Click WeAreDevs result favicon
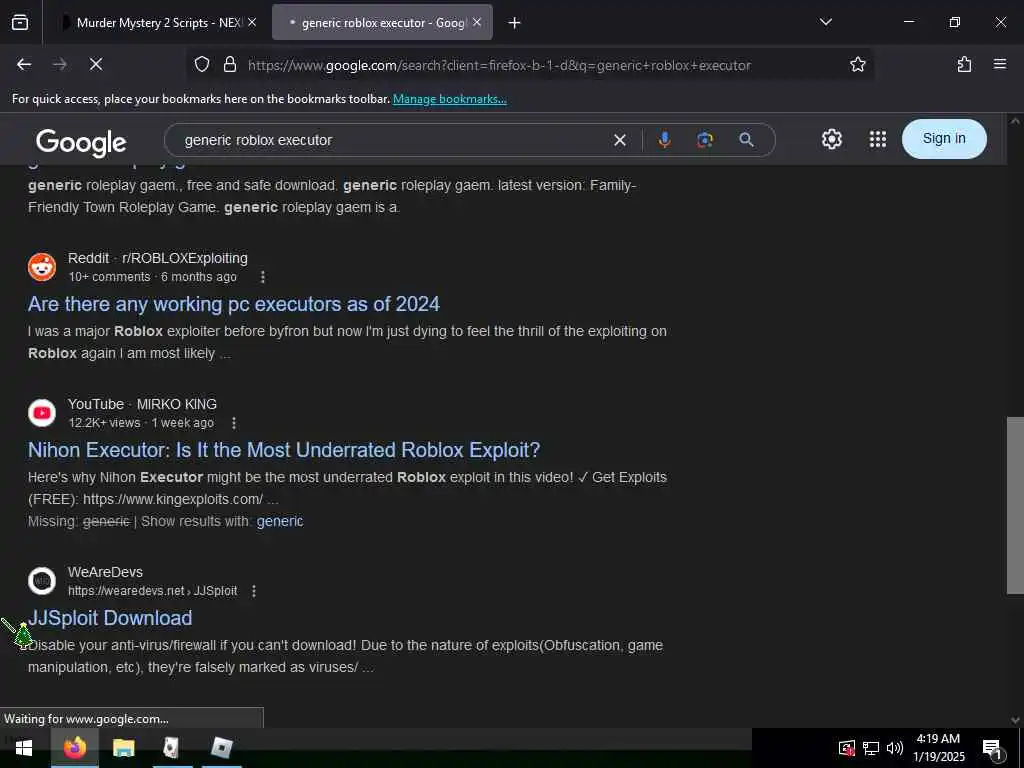 point(42,581)
